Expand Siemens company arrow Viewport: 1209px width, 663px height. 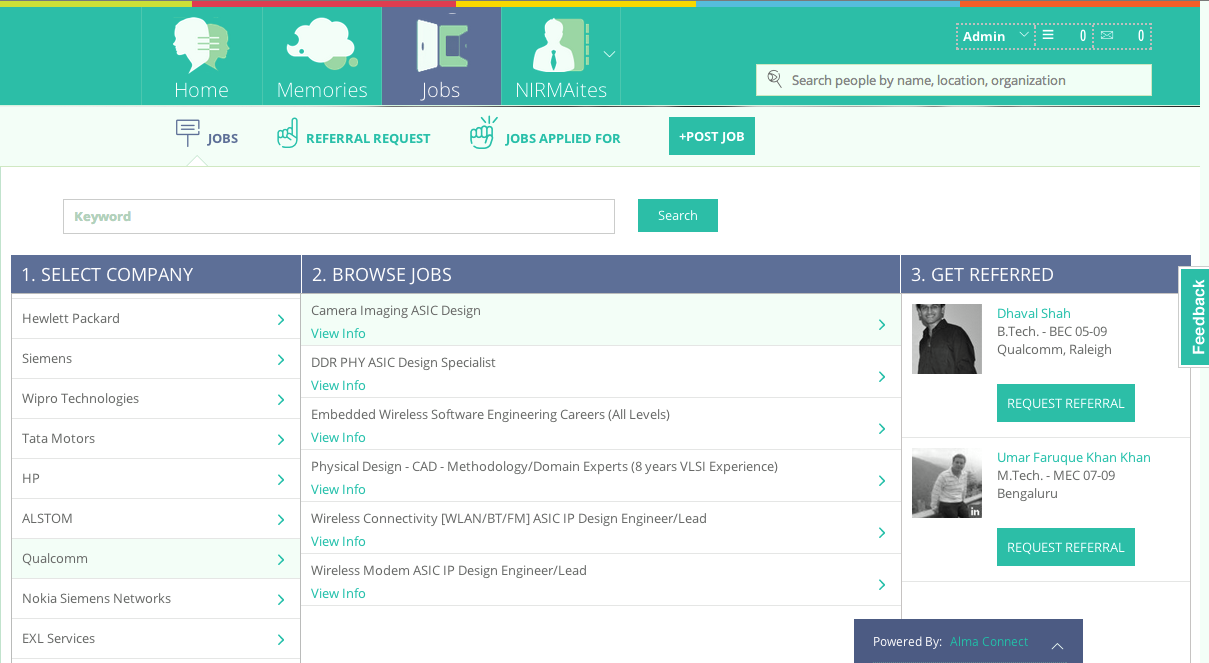(281, 360)
